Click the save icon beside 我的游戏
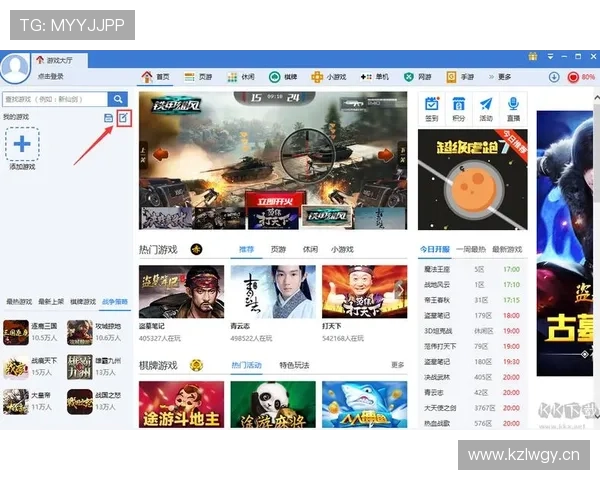This screenshot has width=600, height=480. (x=108, y=118)
